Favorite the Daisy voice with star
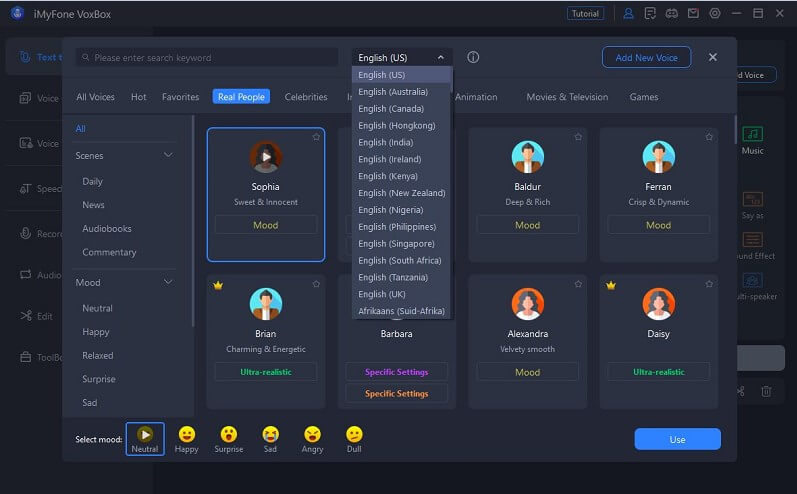Screen dimensions: 797x494 [709, 284]
